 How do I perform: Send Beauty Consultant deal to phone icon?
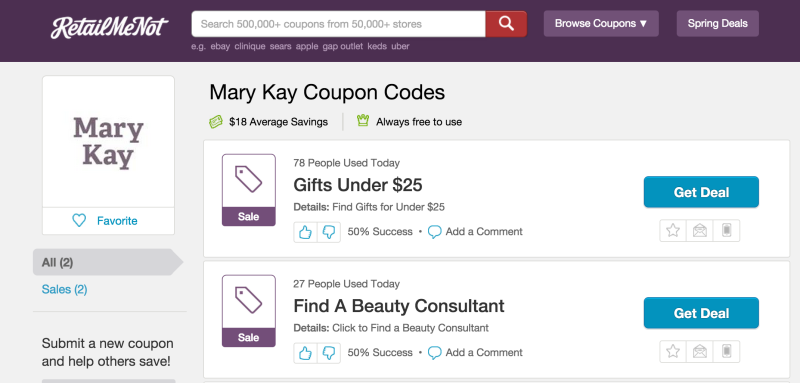click(x=727, y=351)
